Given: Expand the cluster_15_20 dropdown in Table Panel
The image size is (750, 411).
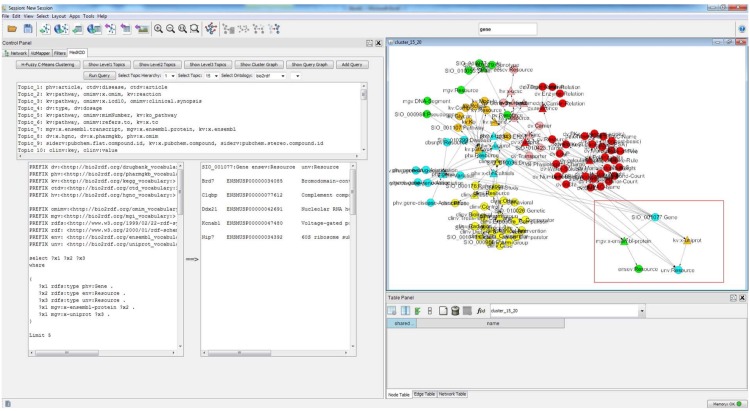Looking at the screenshot, I should click(642, 311).
